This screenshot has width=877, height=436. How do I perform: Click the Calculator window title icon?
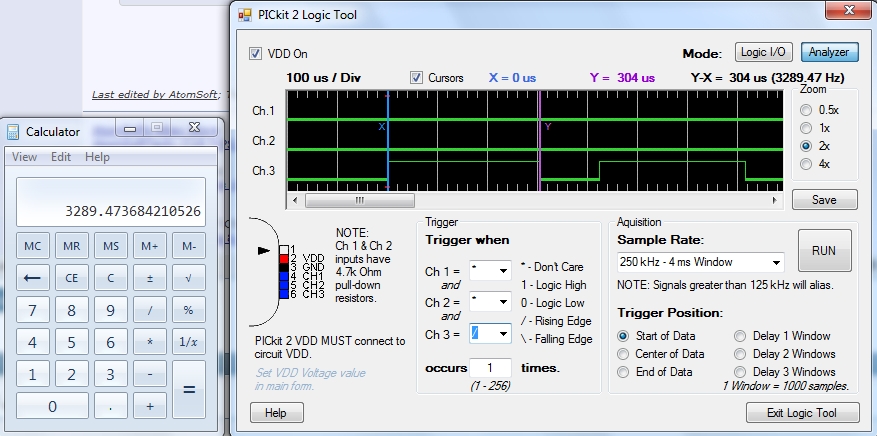pos(12,132)
